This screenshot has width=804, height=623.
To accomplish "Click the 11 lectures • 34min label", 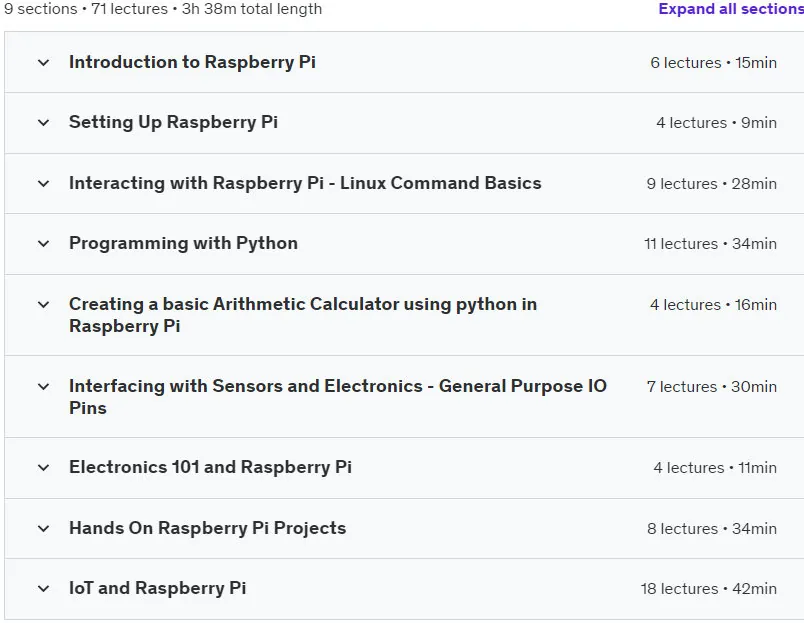I will [x=710, y=244].
